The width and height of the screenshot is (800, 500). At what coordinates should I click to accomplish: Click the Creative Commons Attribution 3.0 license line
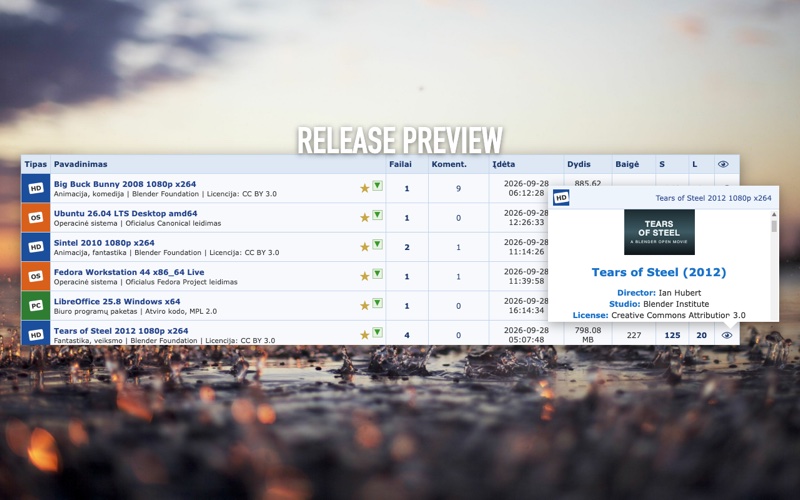pyautogui.click(x=659, y=315)
